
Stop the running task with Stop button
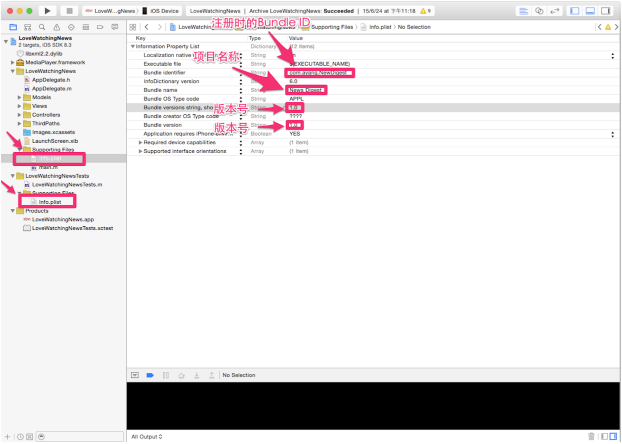pyautogui.click(x=69, y=11)
